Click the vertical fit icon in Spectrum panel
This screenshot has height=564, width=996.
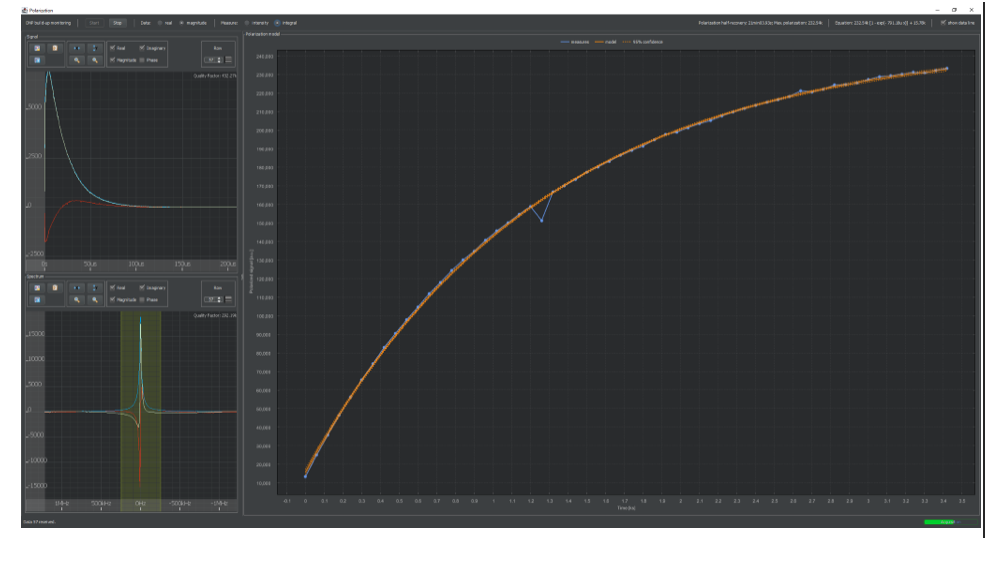click(x=95, y=288)
